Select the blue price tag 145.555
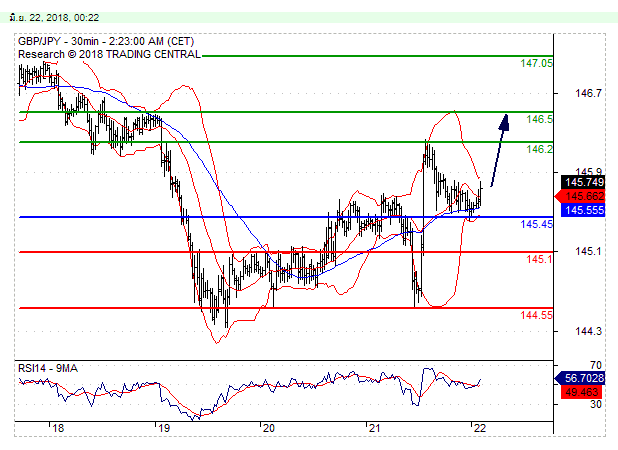The height and width of the screenshot is (450, 618). (583, 210)
